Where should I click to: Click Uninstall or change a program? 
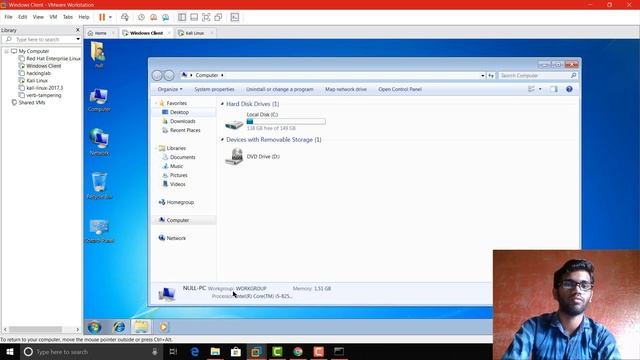click(x=280, y=89)
